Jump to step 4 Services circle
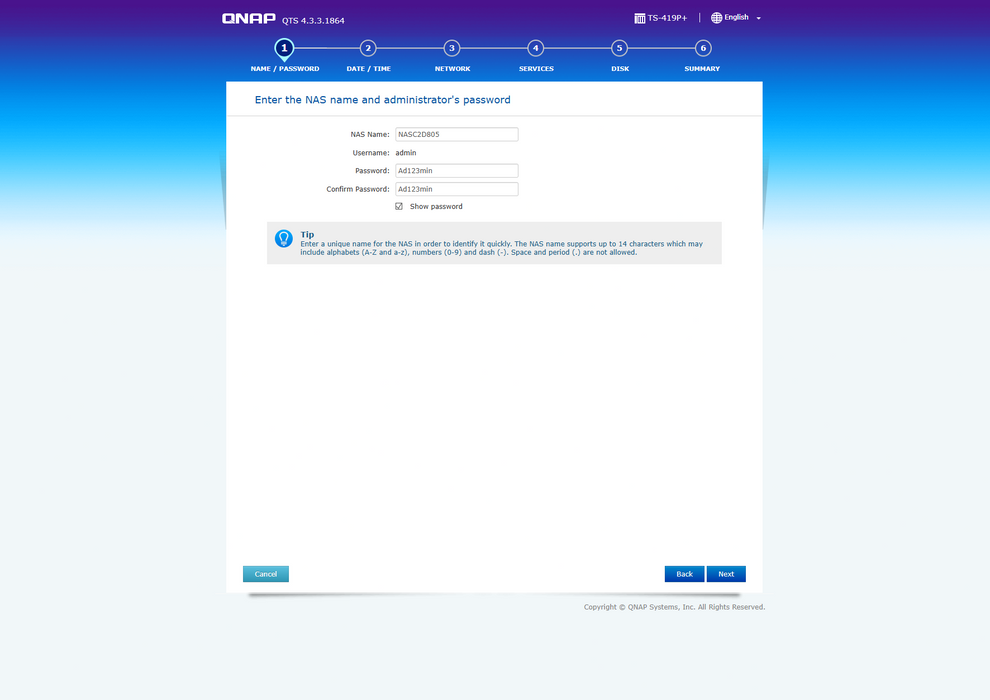 [536, 48]
